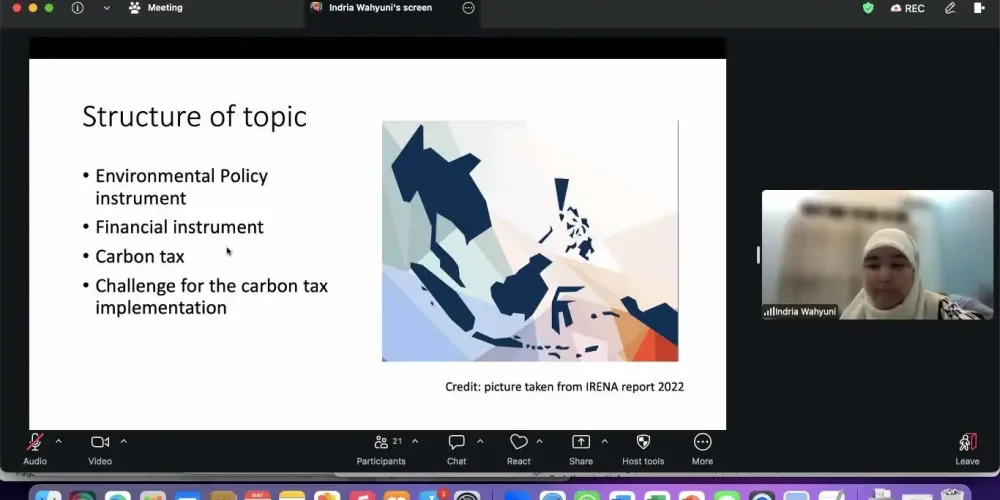Click the green encryption shield icon
This screenshot has height=500, width=1000.
click(868, 8)
